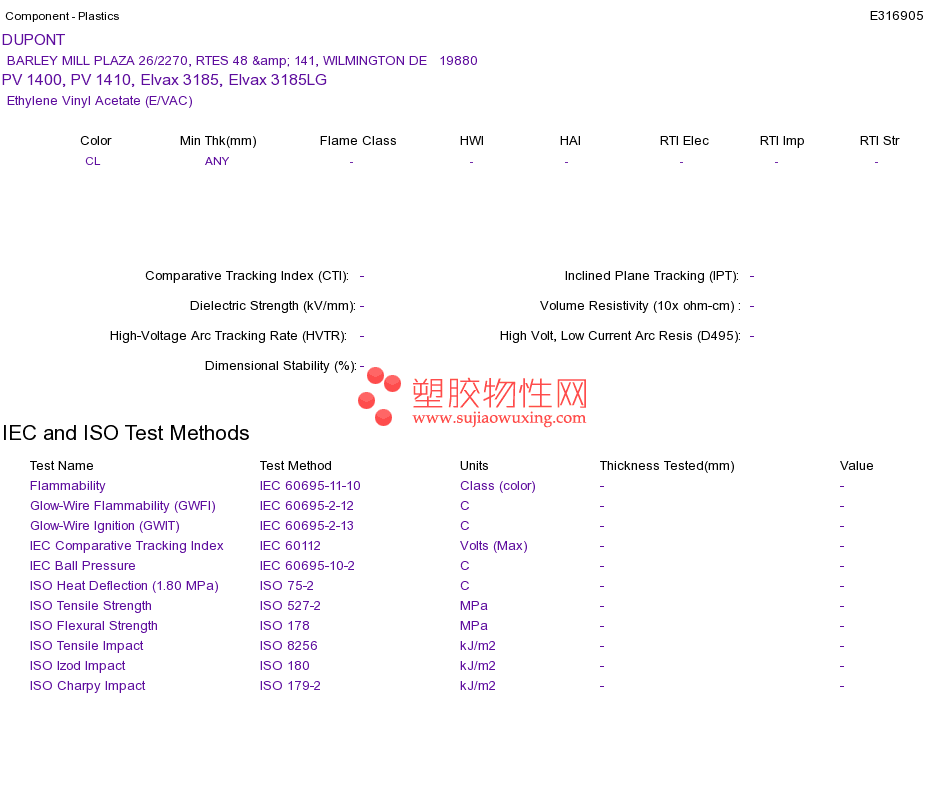Click the BARLEY MILL PLAZA address link
950x800 pixels.
pyautogui.click(x=242, y=61)
